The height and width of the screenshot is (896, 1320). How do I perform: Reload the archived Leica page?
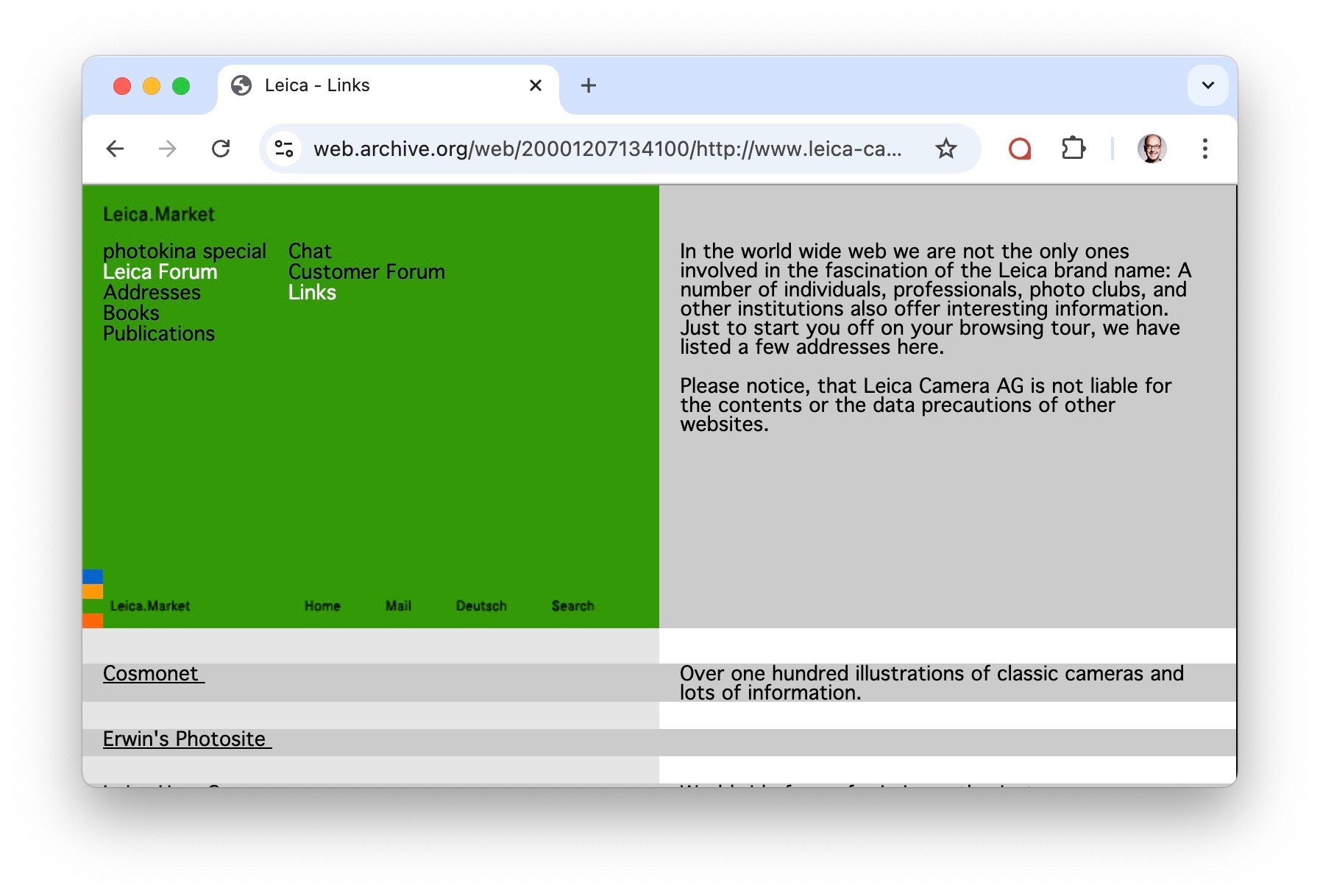[x=221, y=149]
